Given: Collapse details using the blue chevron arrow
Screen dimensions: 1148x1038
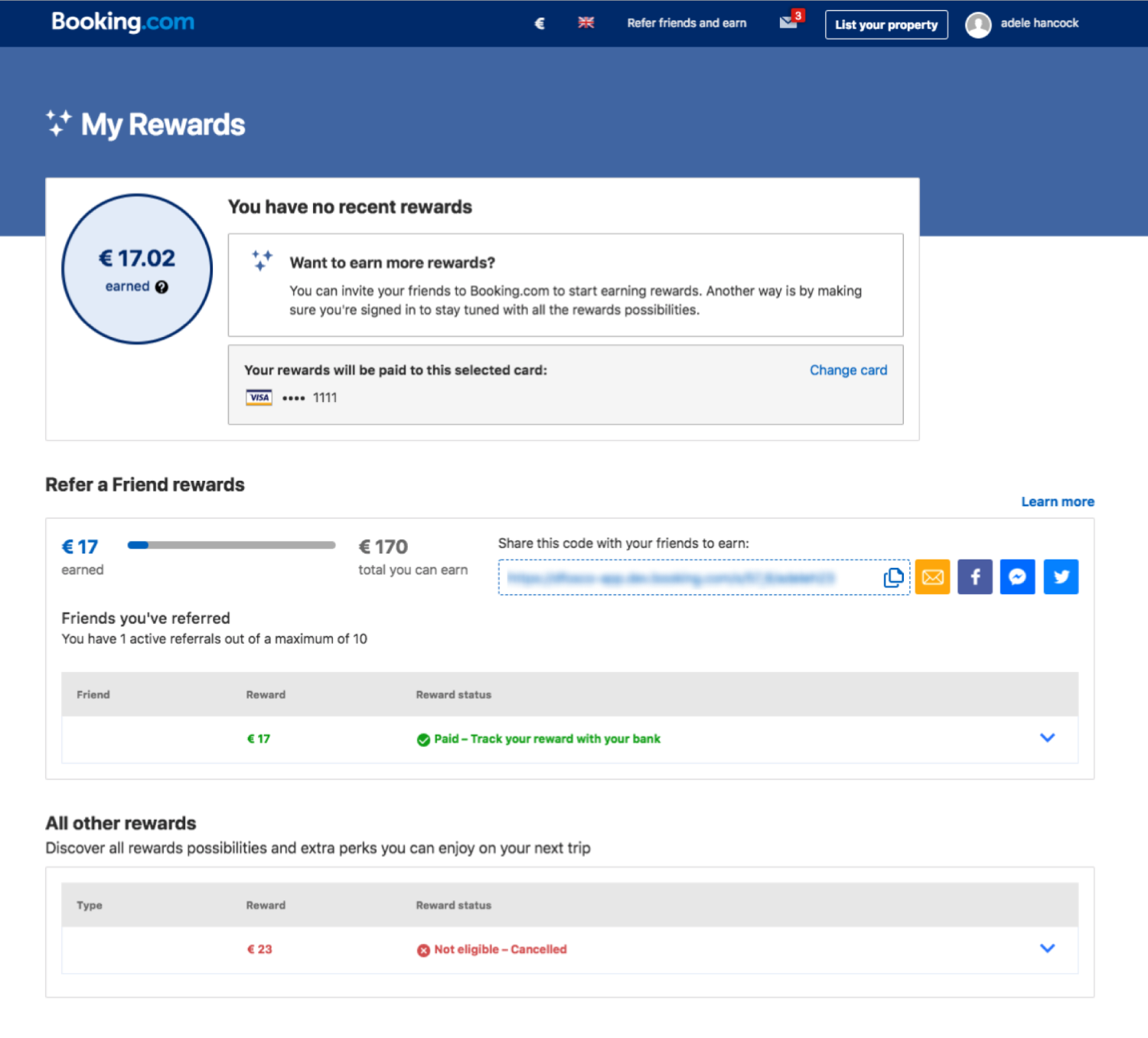Looking at the screenshot, I should [1047, 738].
